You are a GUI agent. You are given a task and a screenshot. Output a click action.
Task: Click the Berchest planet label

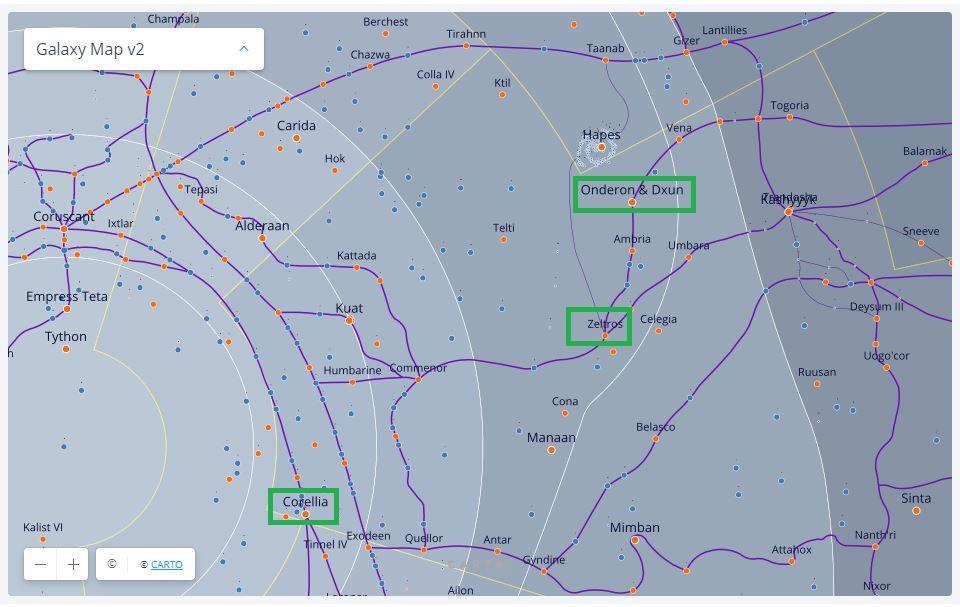pos(385,21)
